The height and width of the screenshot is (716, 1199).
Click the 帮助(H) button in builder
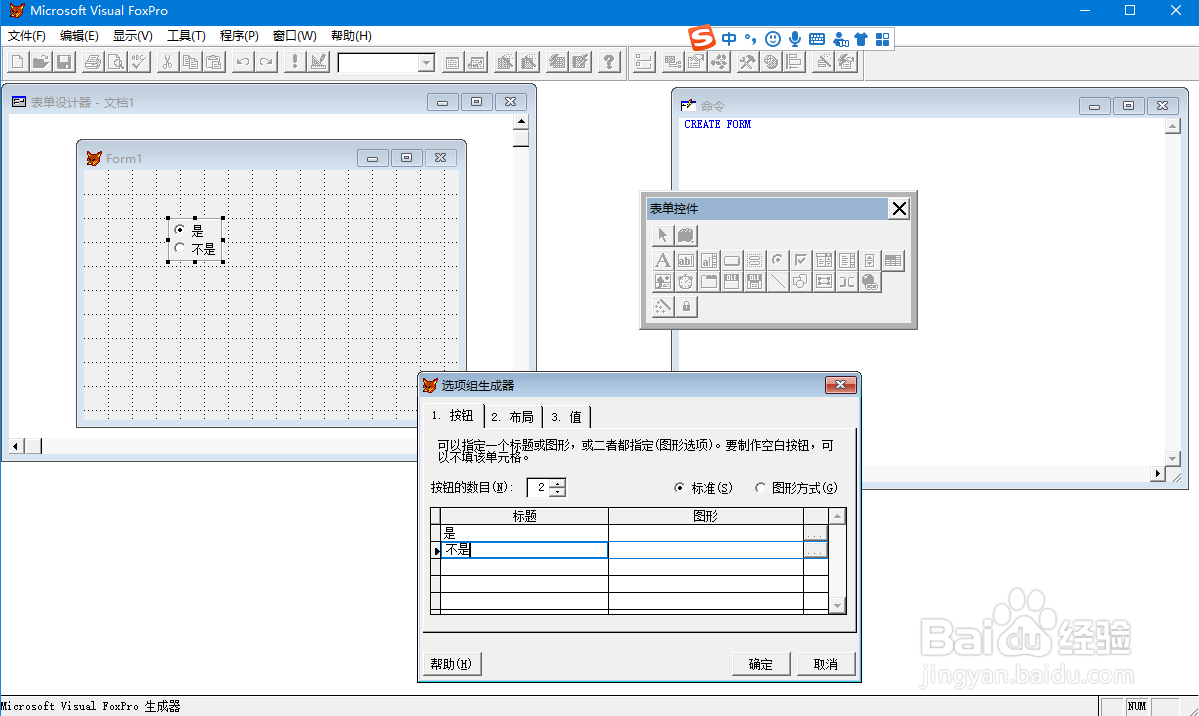click(x=451, y=664)
